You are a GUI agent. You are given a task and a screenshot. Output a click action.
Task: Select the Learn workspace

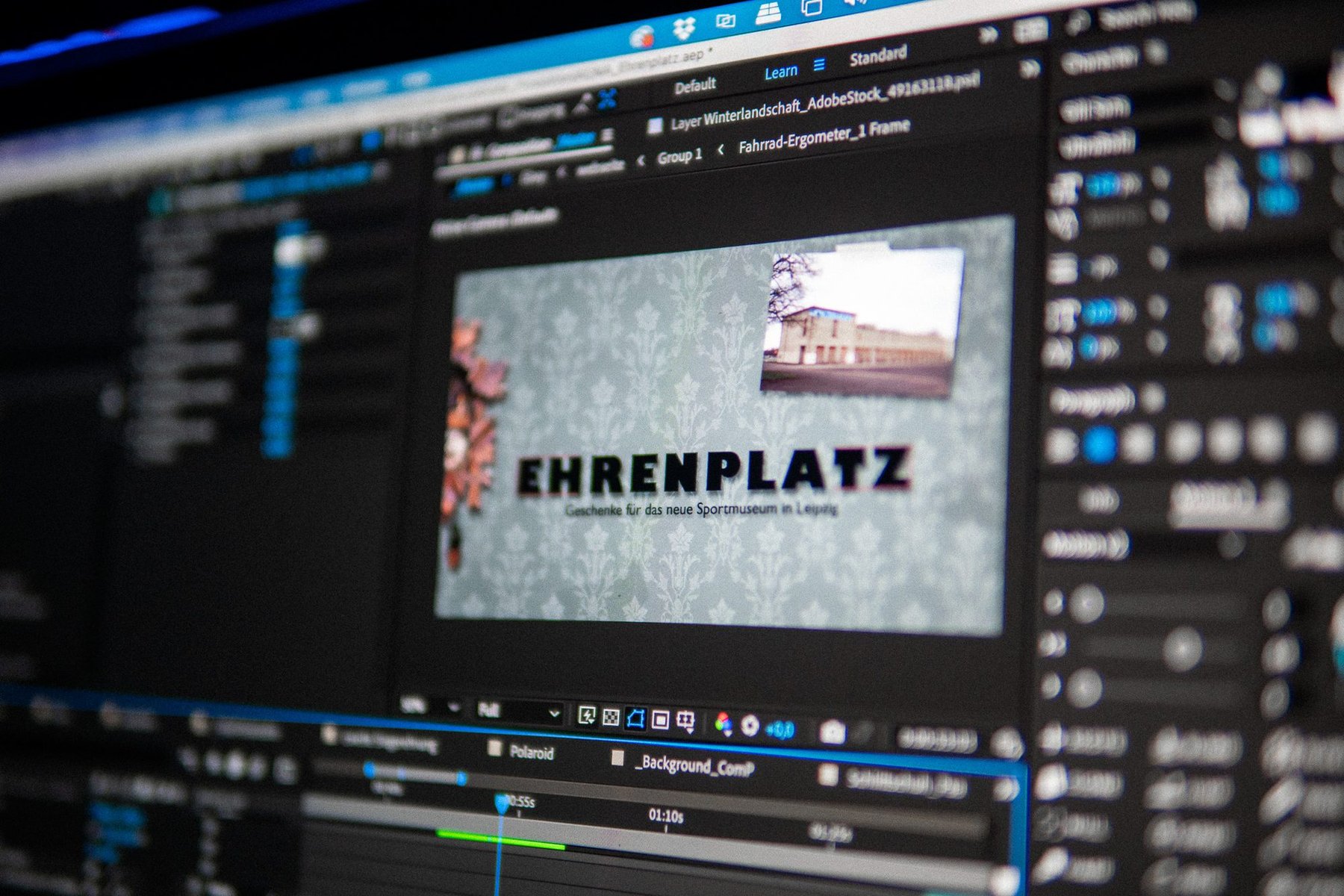(x=781, y=72)
